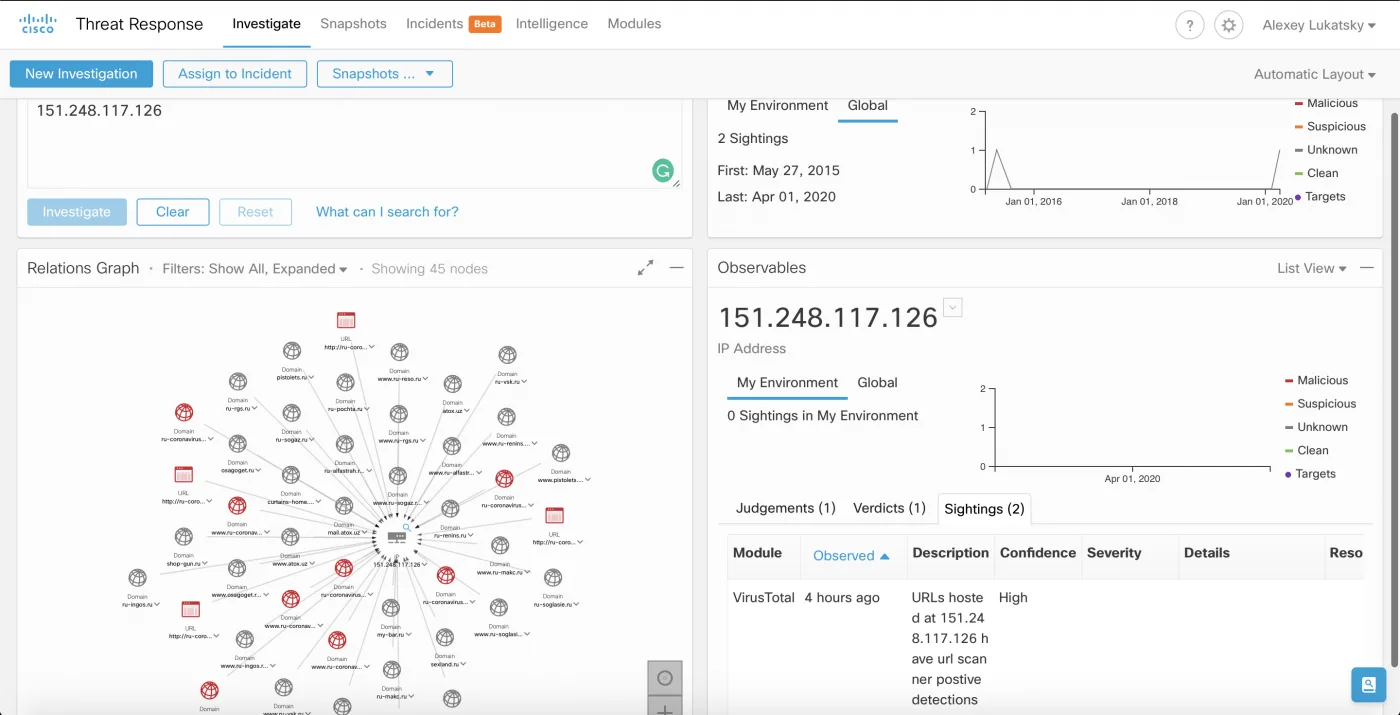Open the Snapshots tab in the top navigation
The height and width of the screenshot is (715, 1400).
pos(353,24)
